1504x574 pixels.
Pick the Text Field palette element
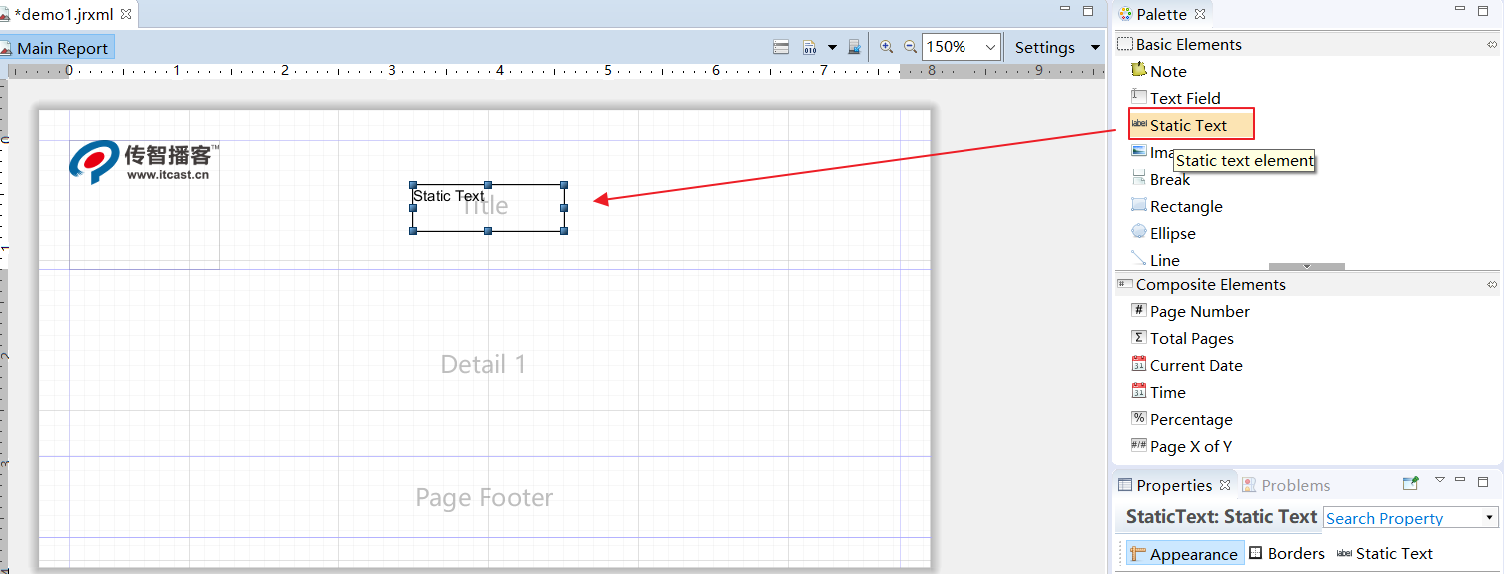(x=1176, y=98)
